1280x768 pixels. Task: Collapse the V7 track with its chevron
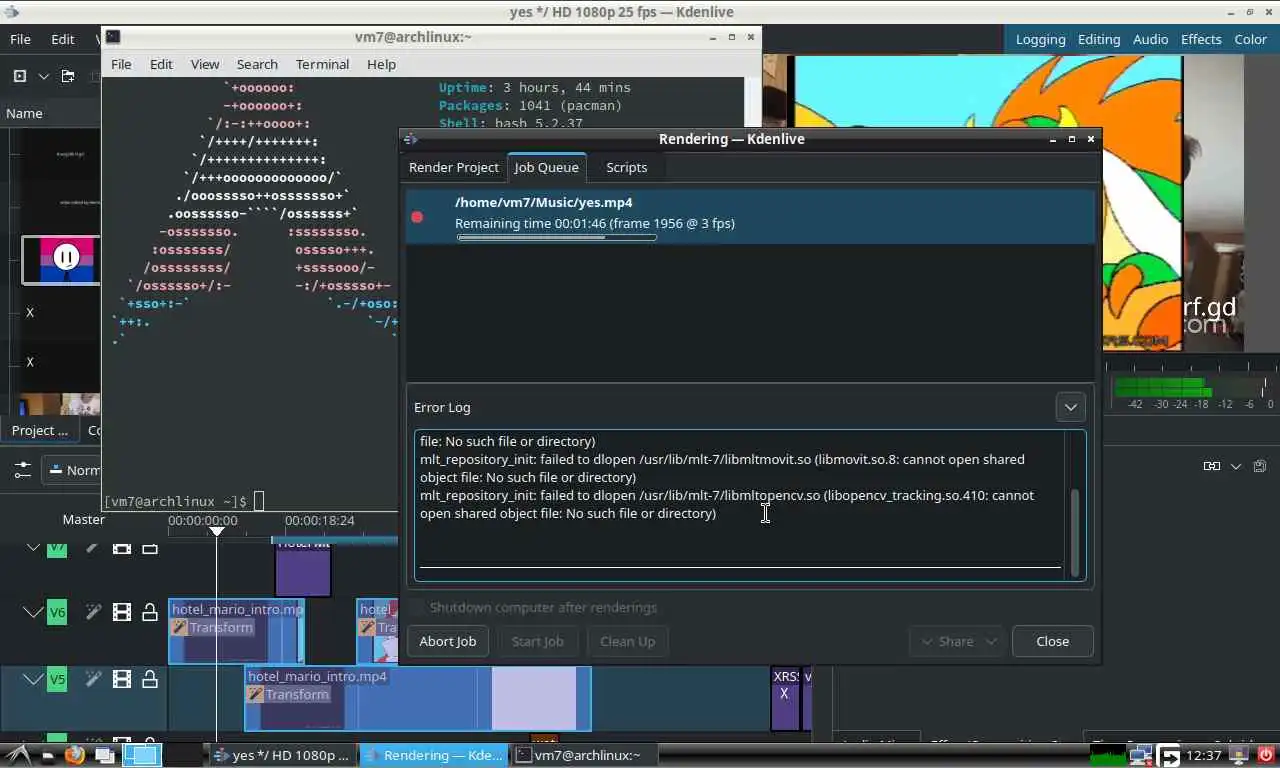[x=33, y=548]
